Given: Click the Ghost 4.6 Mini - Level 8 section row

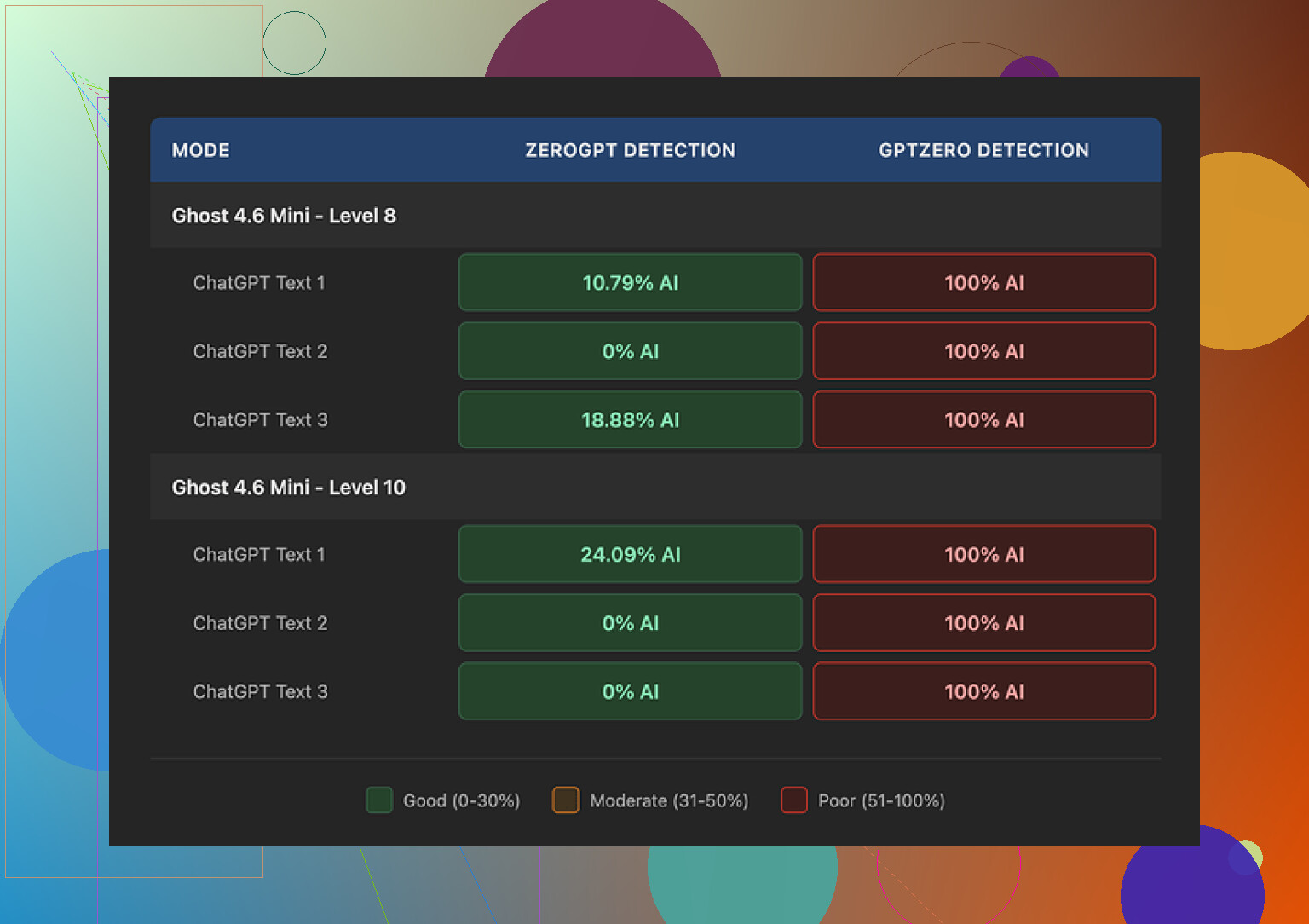Looking at the screenshot, I should [284, 216].
